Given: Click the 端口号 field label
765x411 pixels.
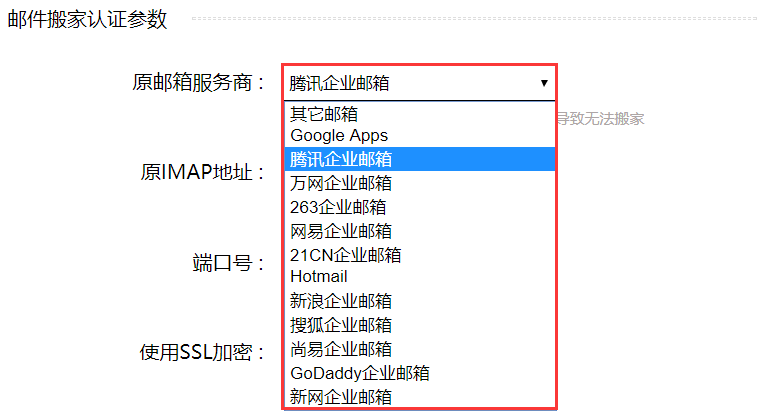Looking at the screenshot, I should (x=228, y=263).
